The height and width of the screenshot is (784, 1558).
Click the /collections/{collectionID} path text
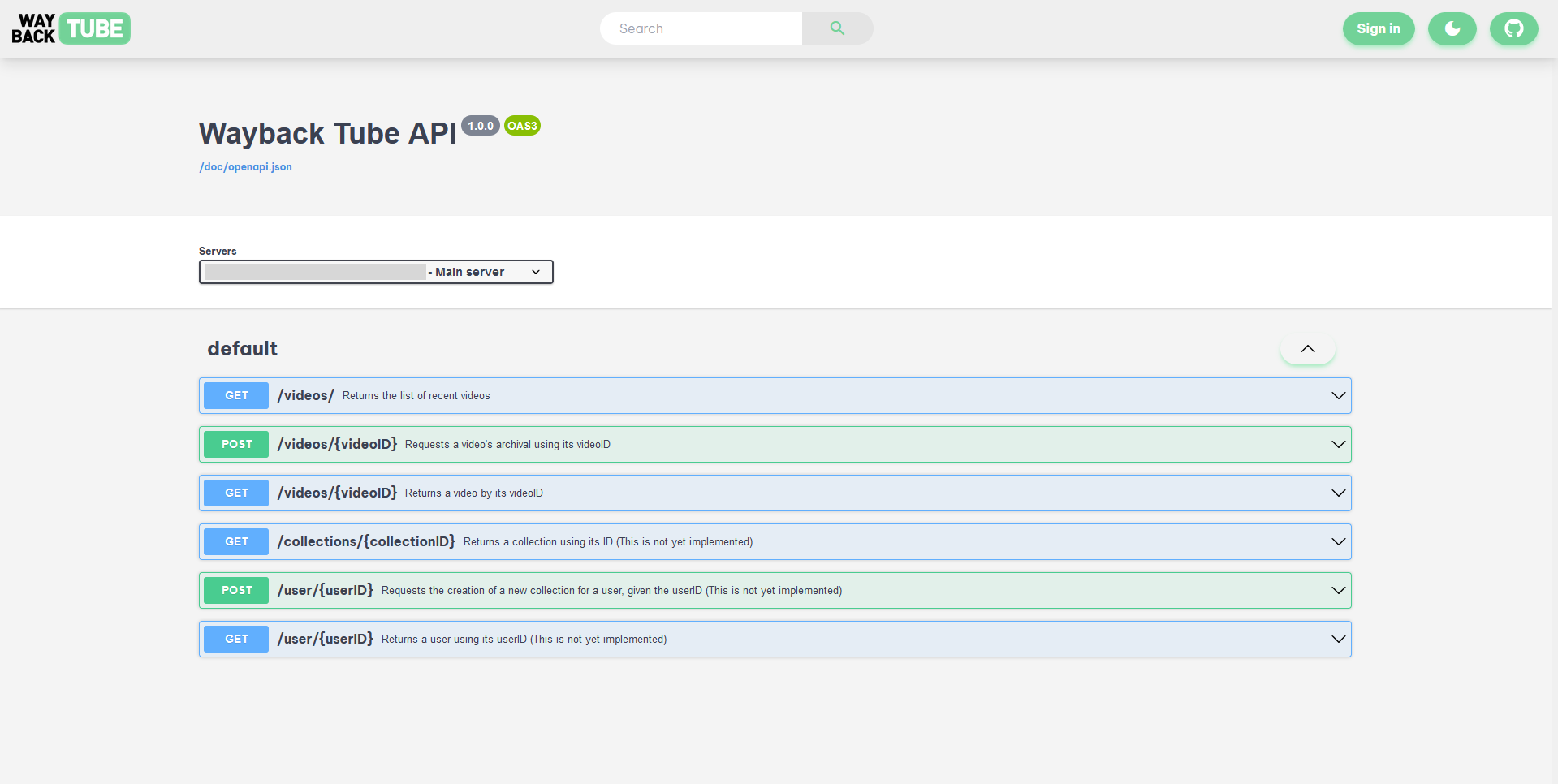pos(366,542)
